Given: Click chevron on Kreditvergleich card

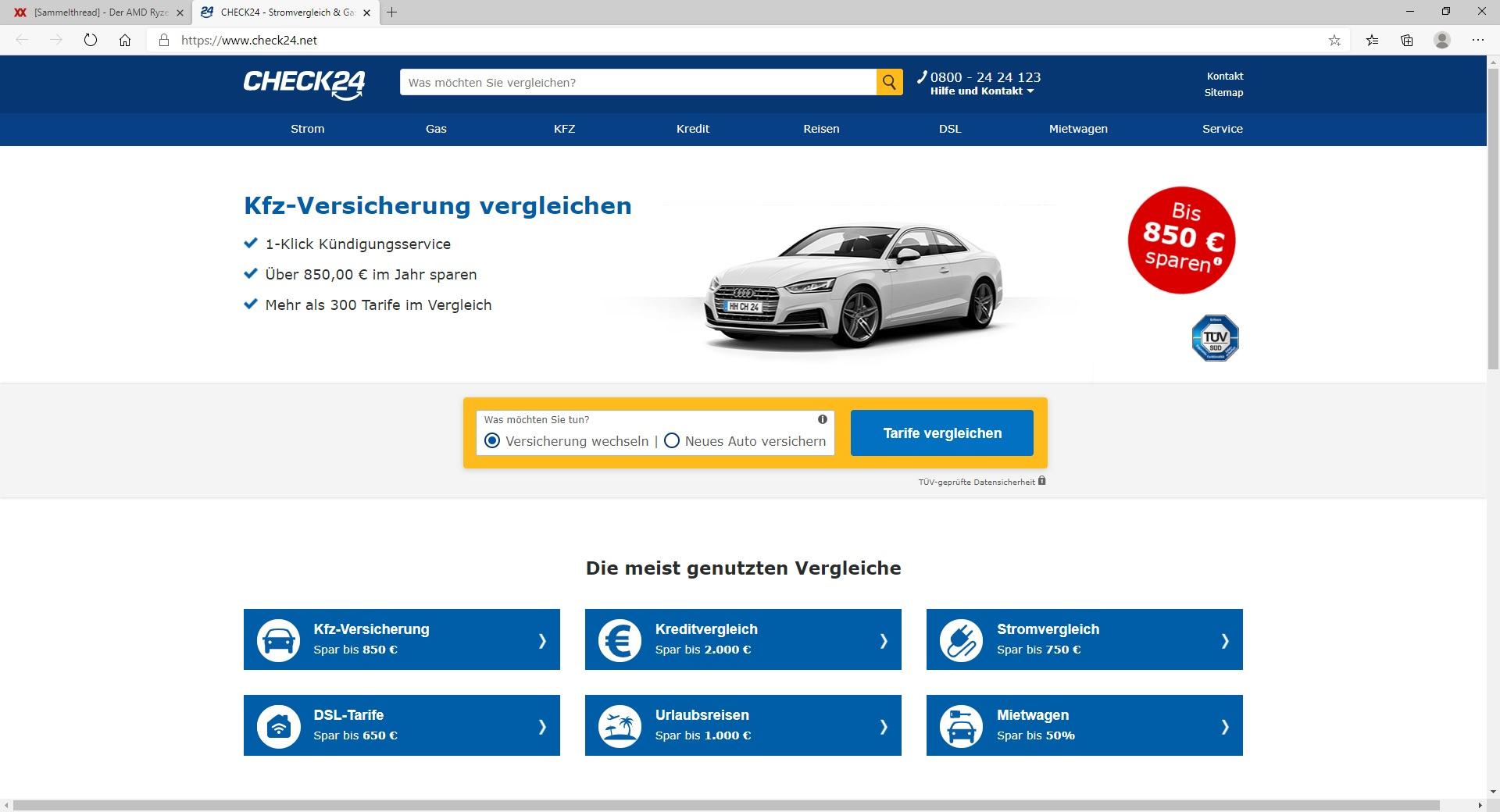Looking at the screenshot, I should tap(884, 641).
